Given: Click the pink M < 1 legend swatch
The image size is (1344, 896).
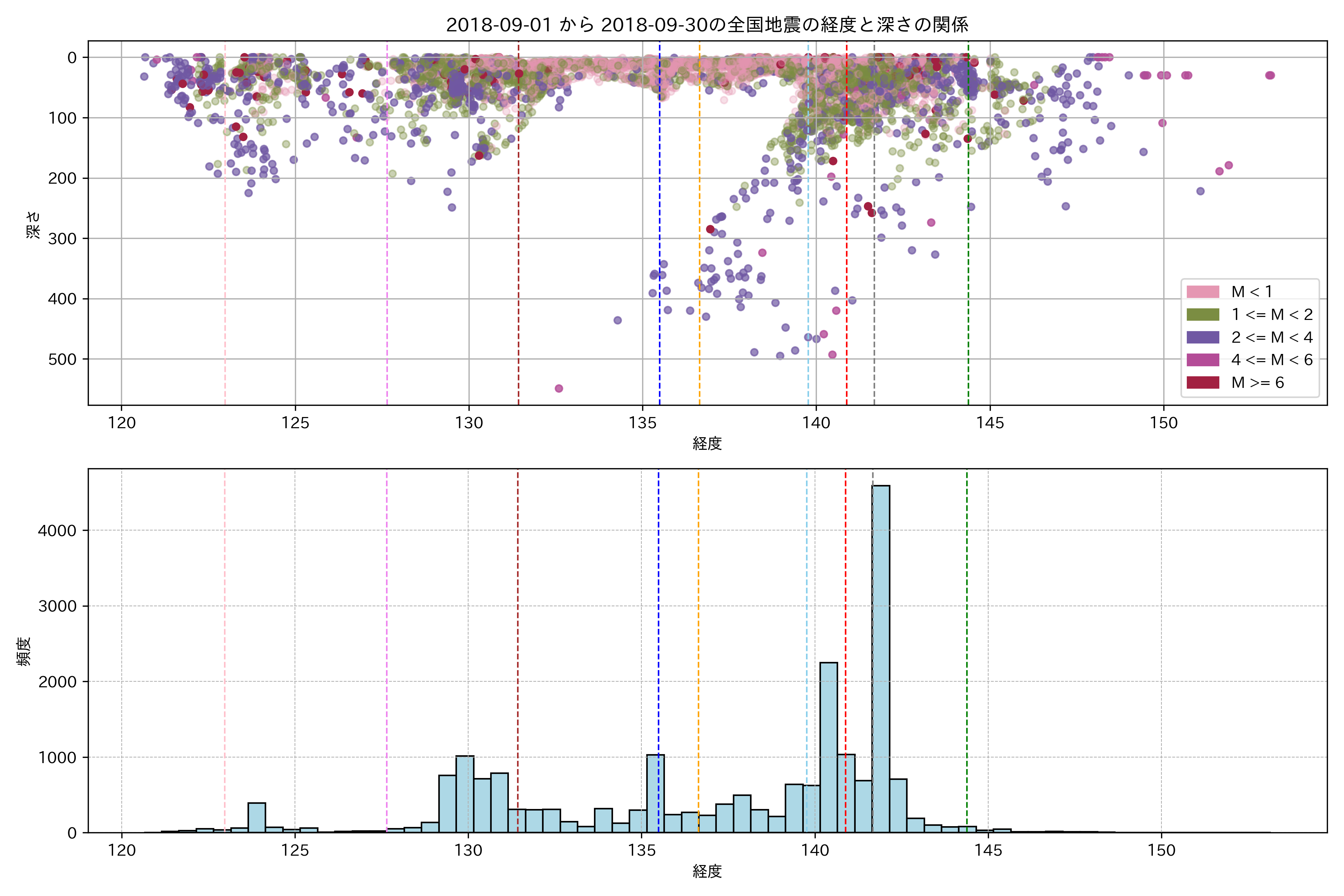Looking at the screenshot, I should [1202, 292].
